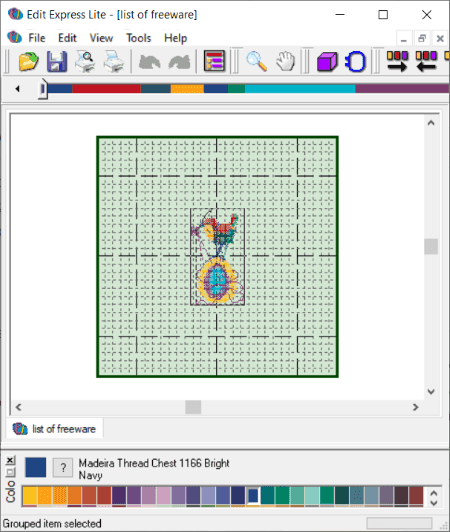450x532 pixels.
Task: Open the Edit menu
Action: [x=67, y=38]
